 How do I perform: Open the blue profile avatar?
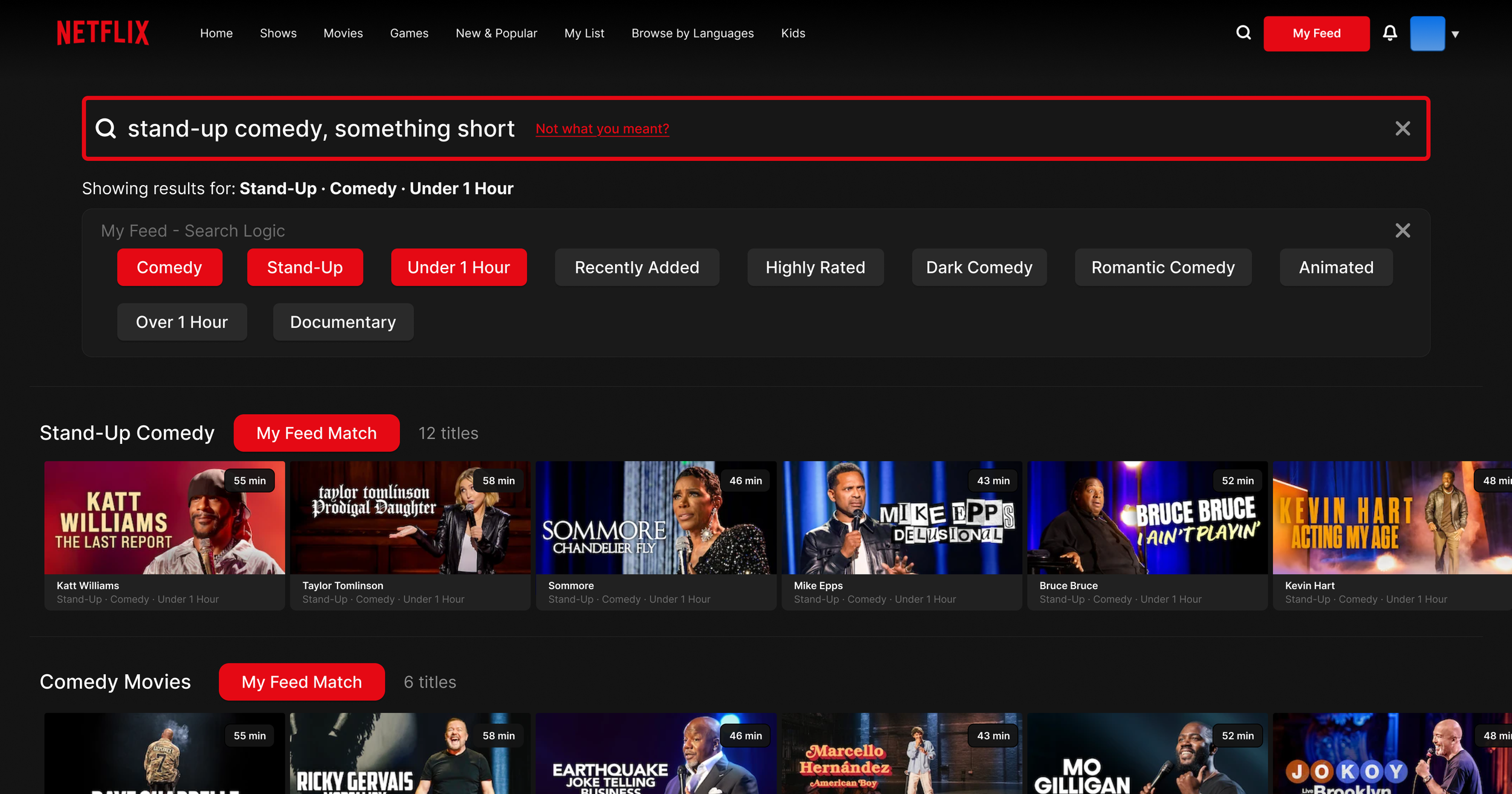1427,33
